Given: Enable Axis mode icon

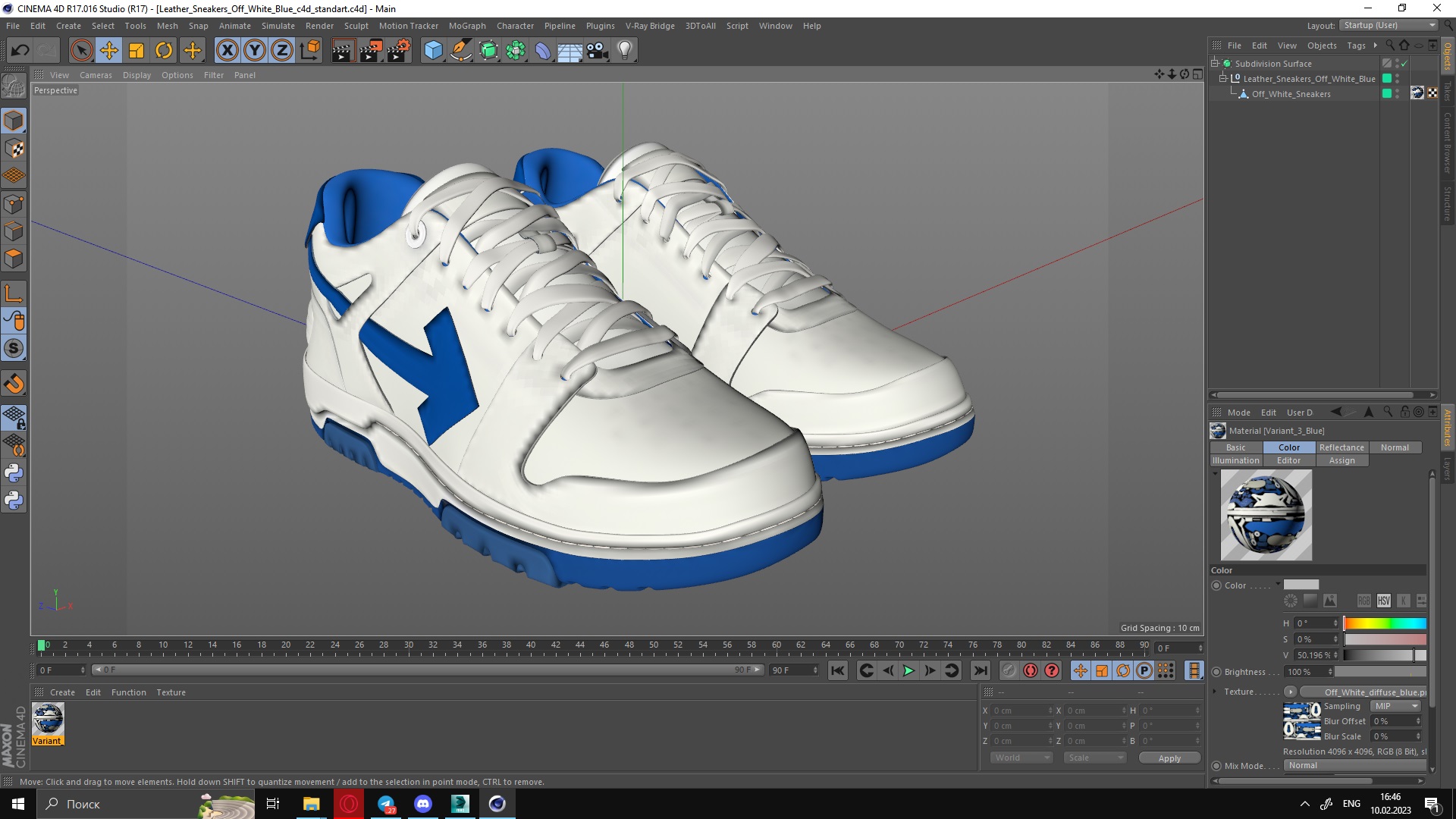Looking at the screenshot, I should pos(14,293).
